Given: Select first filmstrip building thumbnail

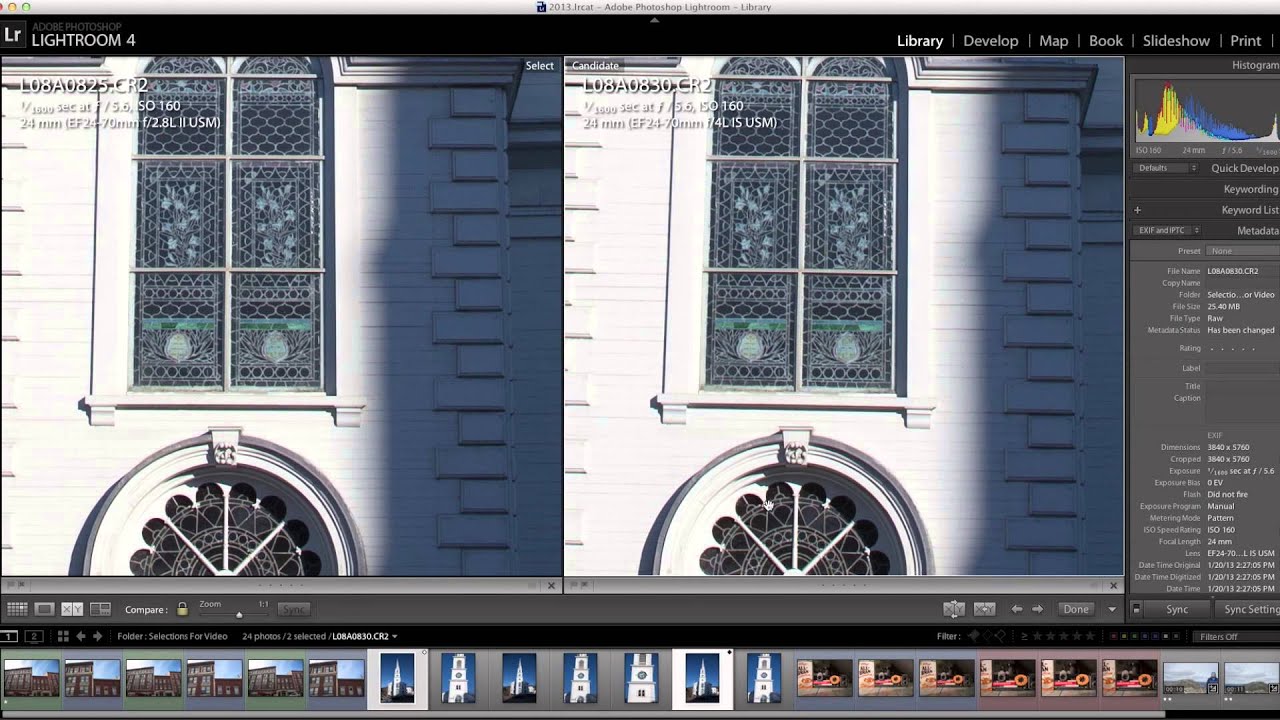Looking at the screenshot, I should click(x=31, y=677).
